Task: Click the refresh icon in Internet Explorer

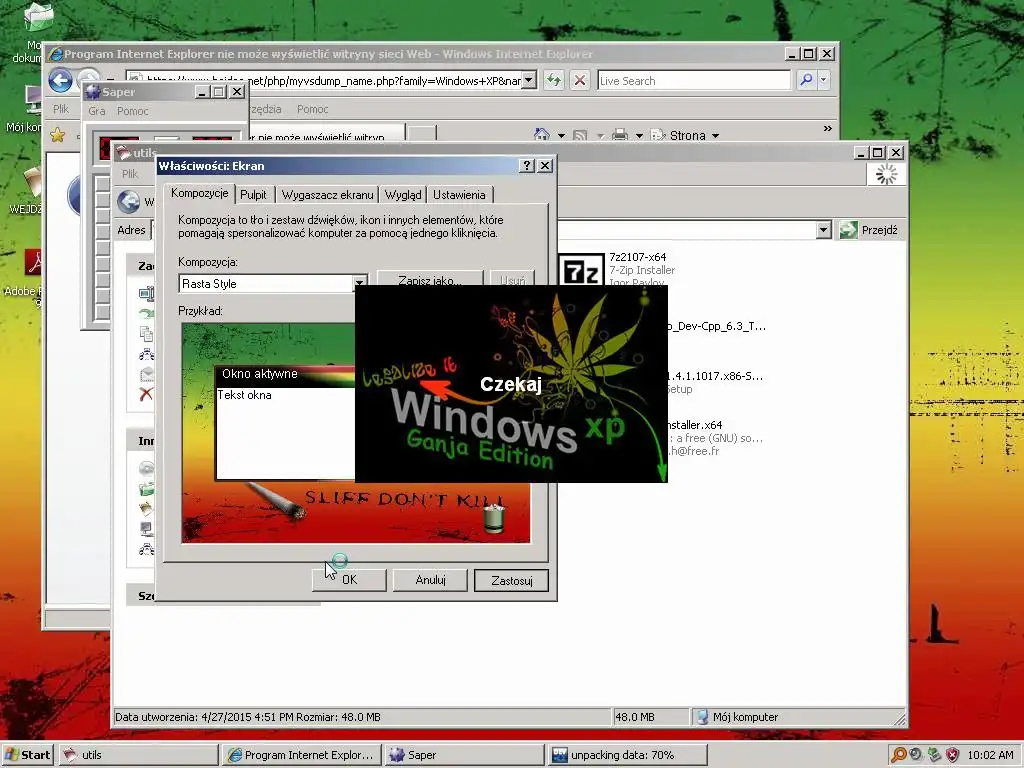Action: [554, 80]
